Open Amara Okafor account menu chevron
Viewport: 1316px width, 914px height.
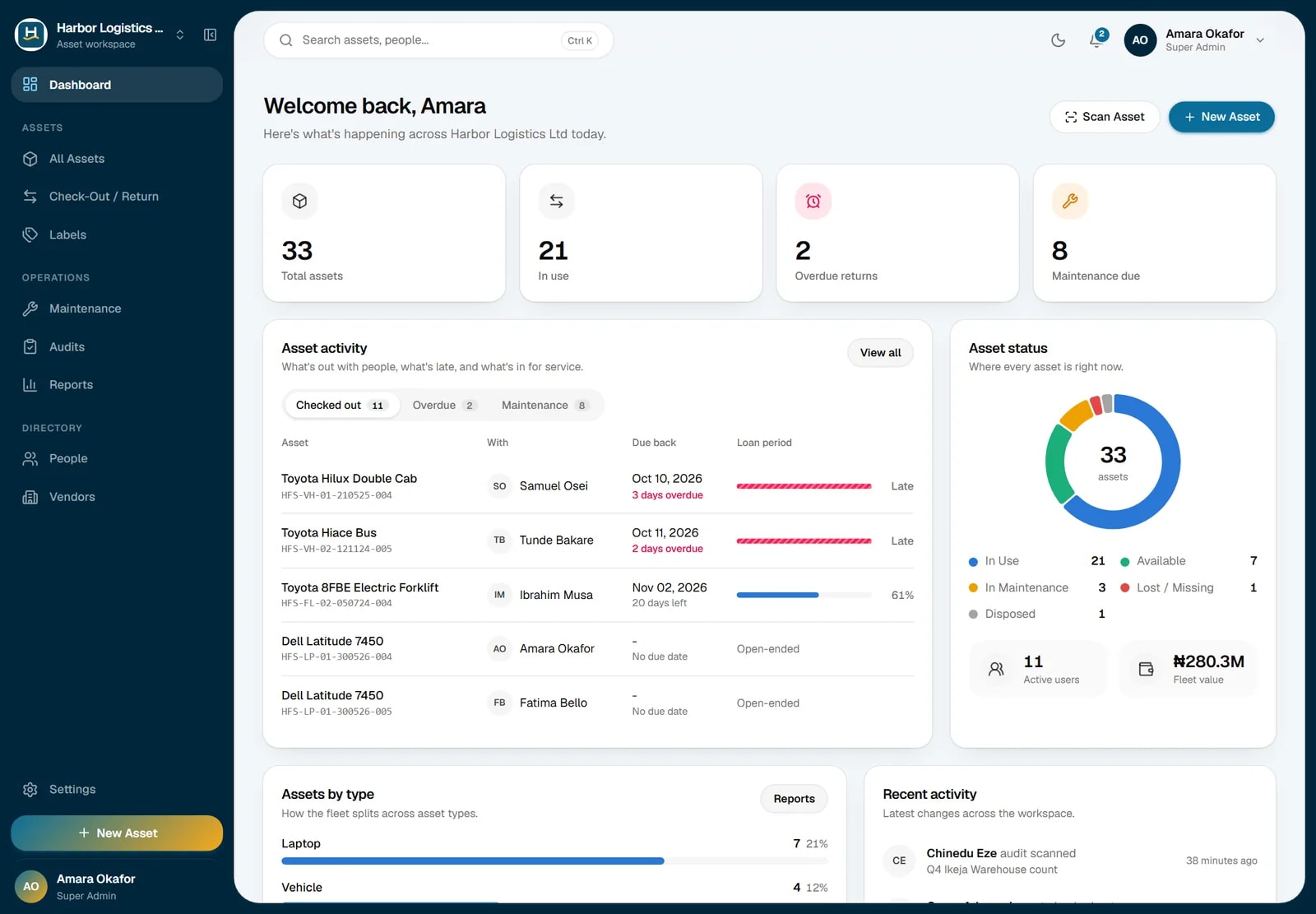click(1260, 39)
